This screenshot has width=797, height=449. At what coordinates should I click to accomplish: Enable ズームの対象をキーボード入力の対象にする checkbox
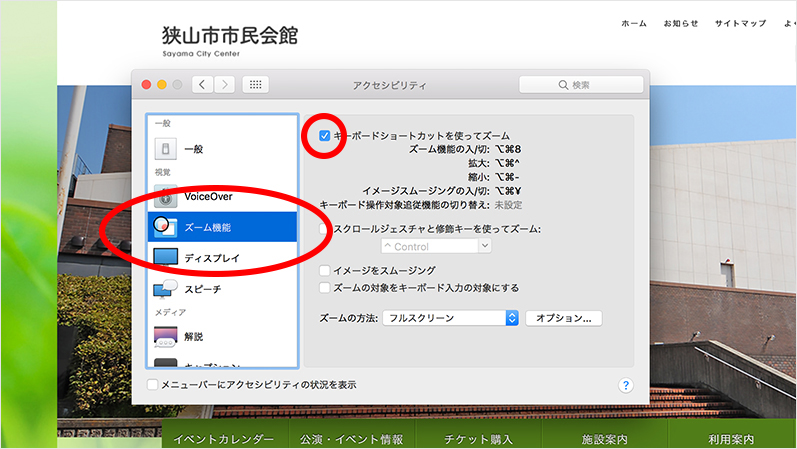[x=325, y=287]
